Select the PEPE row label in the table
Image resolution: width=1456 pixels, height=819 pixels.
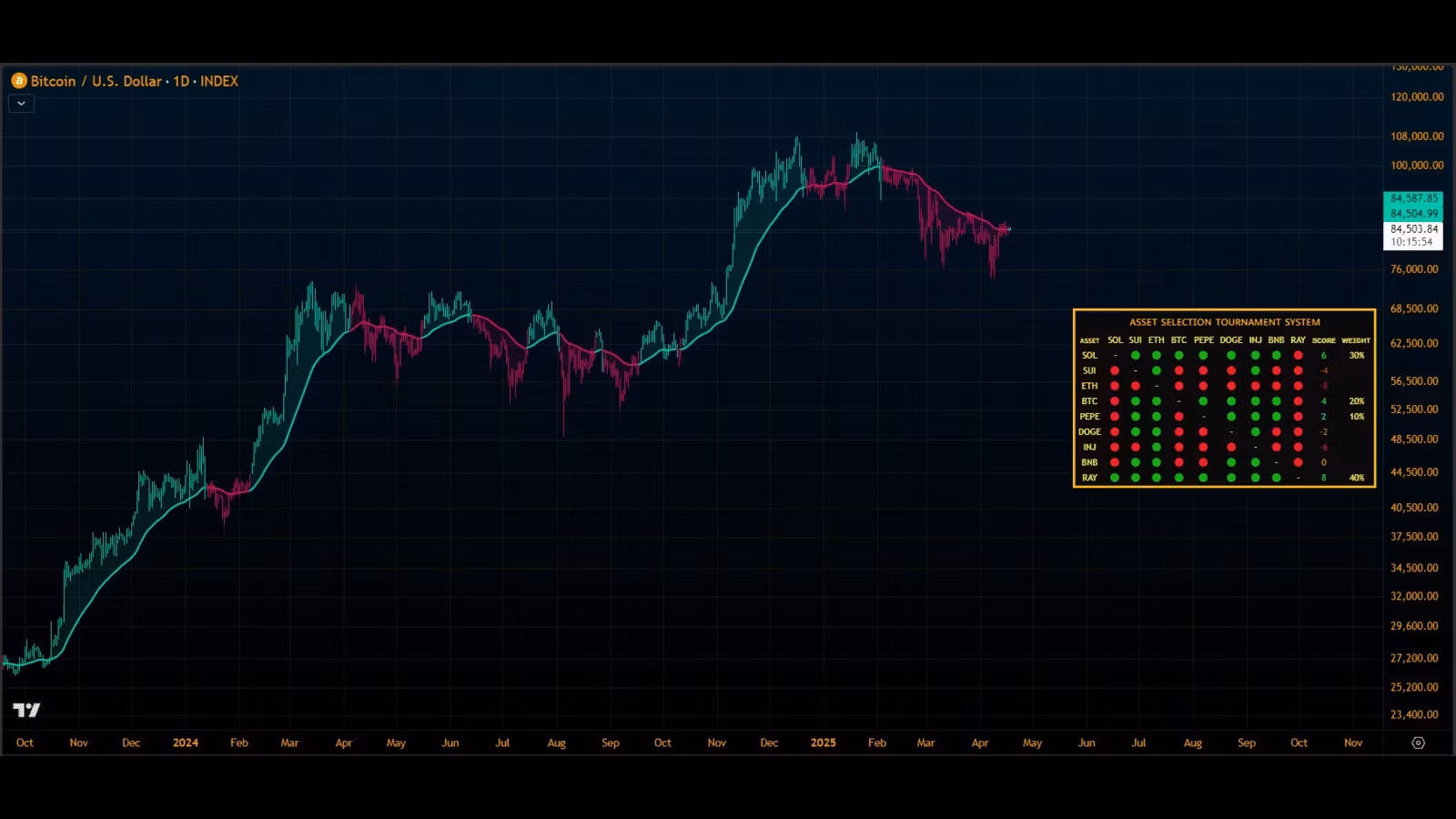click(x=1089, y=417)
